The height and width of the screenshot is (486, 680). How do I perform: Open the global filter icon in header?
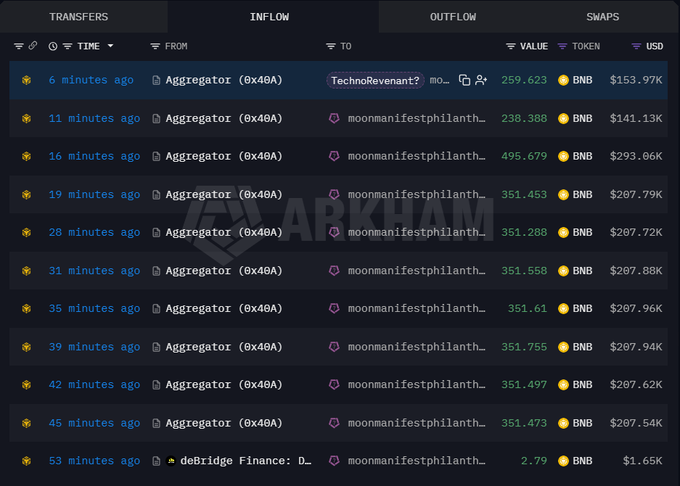tap(19, 46)
